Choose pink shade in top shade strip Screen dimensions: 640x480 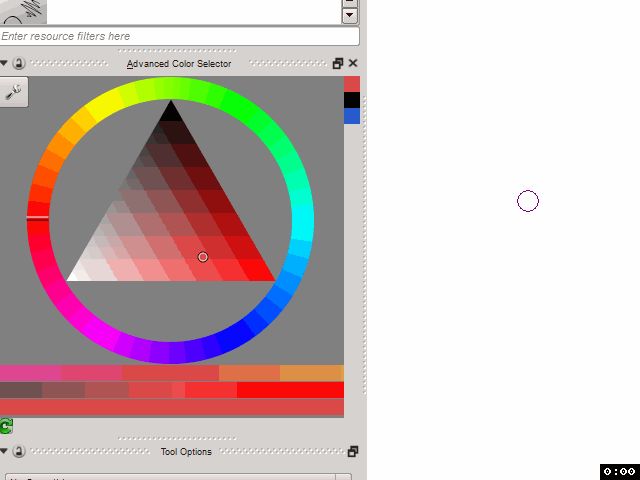click(31, 373)
